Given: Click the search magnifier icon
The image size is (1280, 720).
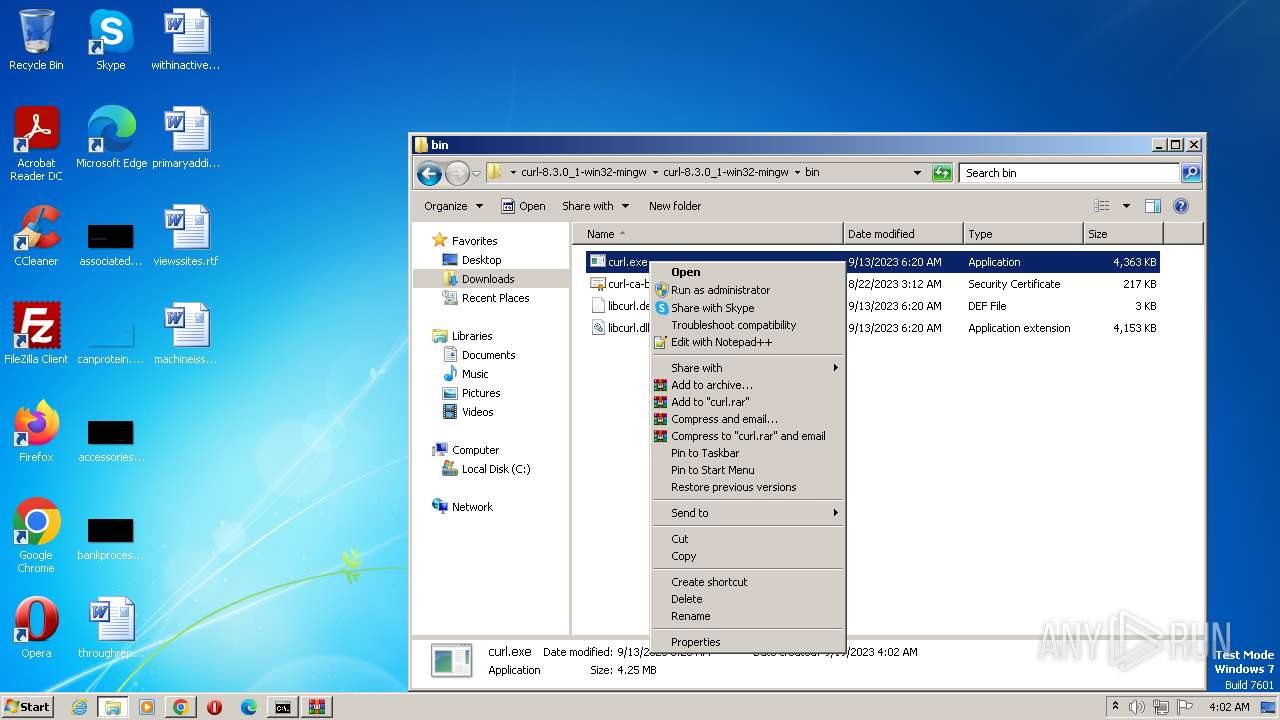Looking at the screenshot, I should point(1190,173).
